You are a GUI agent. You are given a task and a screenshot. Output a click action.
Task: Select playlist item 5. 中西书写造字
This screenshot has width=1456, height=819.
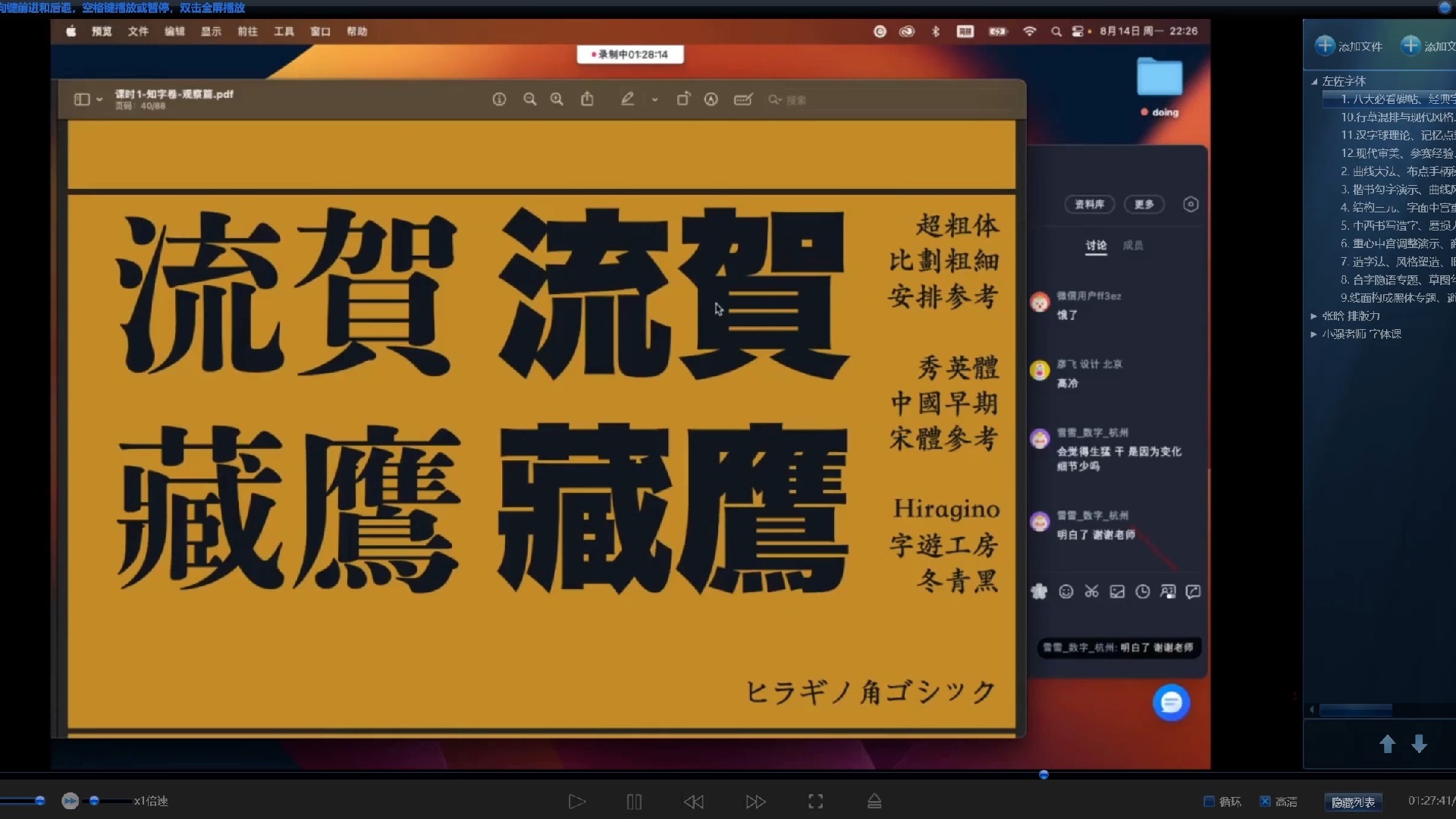coord(1397,225)
